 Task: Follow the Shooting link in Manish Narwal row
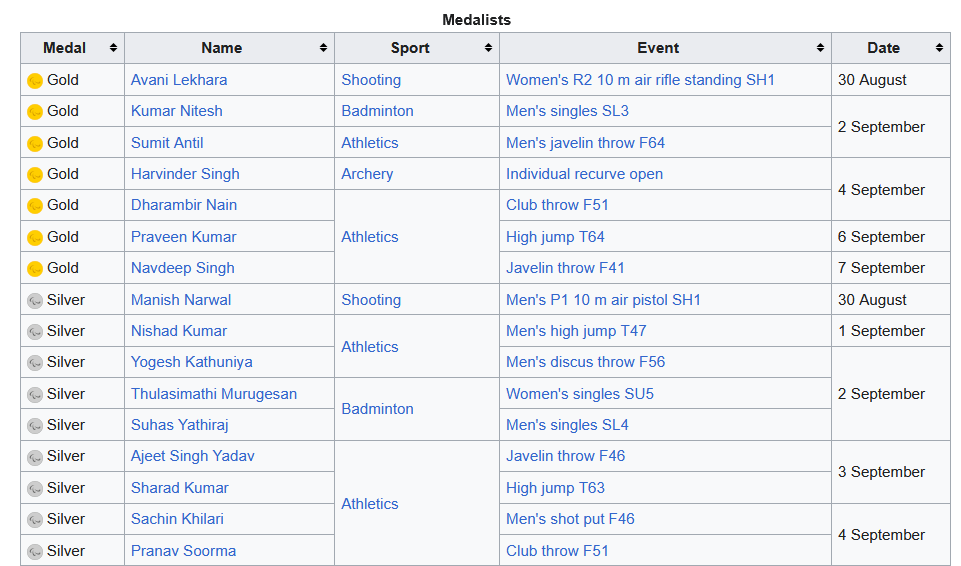371,300
